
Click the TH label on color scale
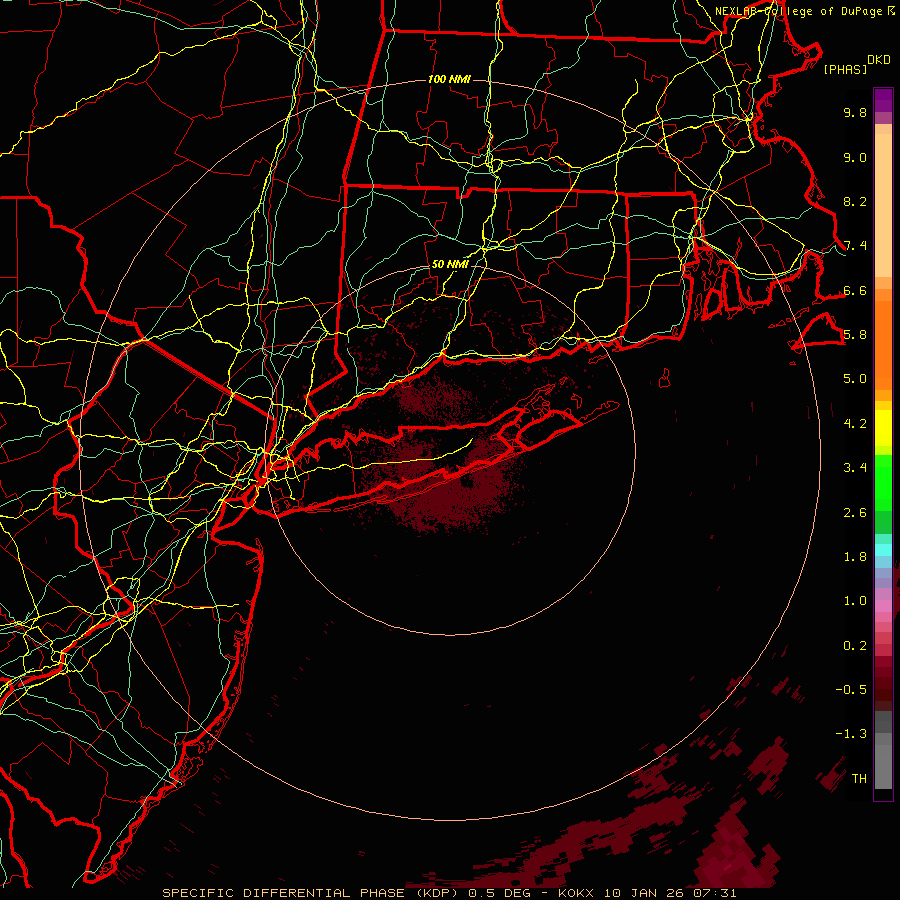click(x=859, y=779)
